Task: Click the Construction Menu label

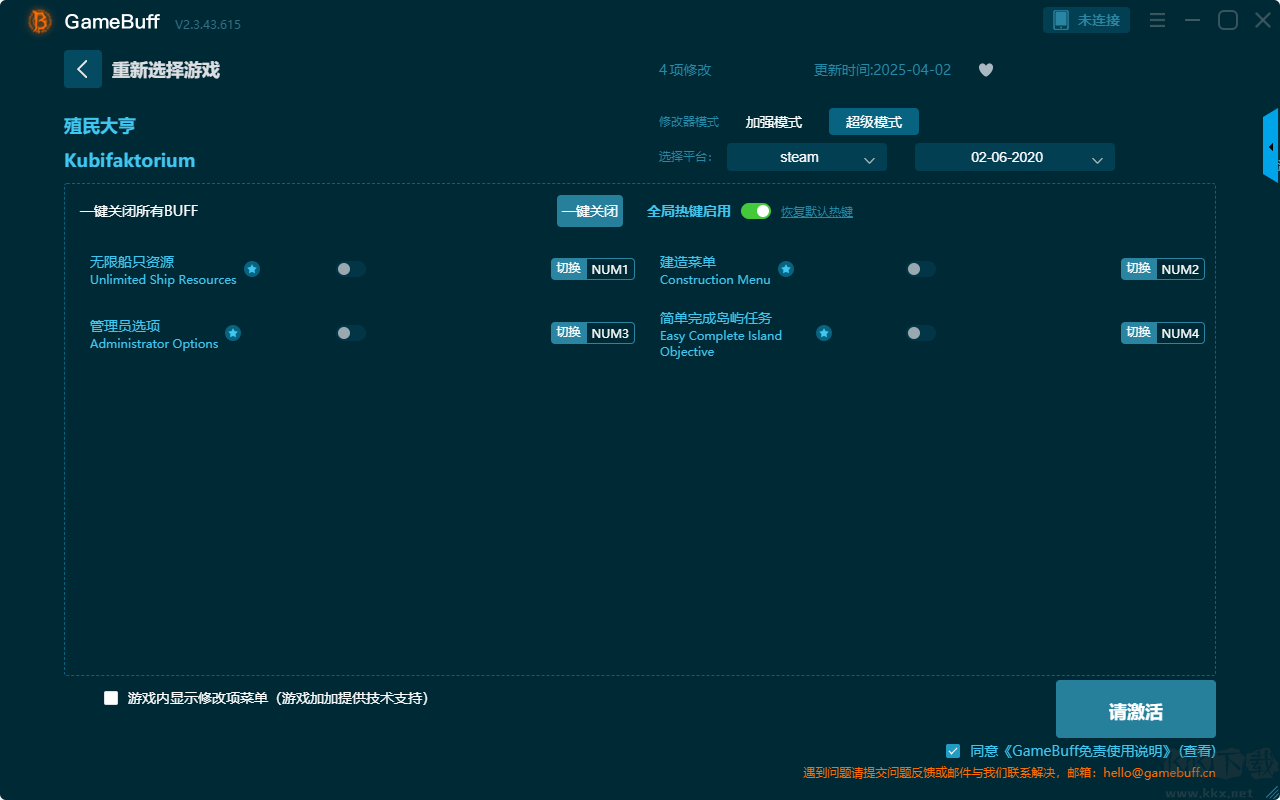Action: [715, 280]
